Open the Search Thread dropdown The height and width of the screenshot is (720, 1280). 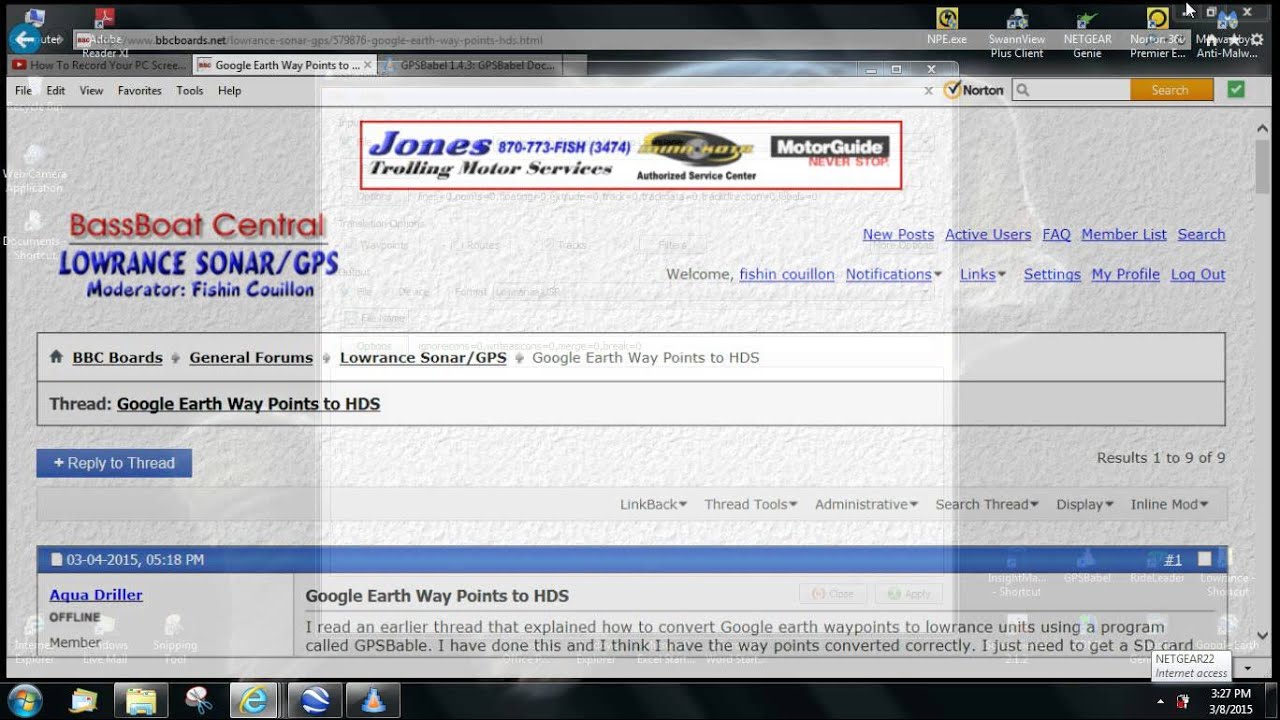click(x=987, y=504)
